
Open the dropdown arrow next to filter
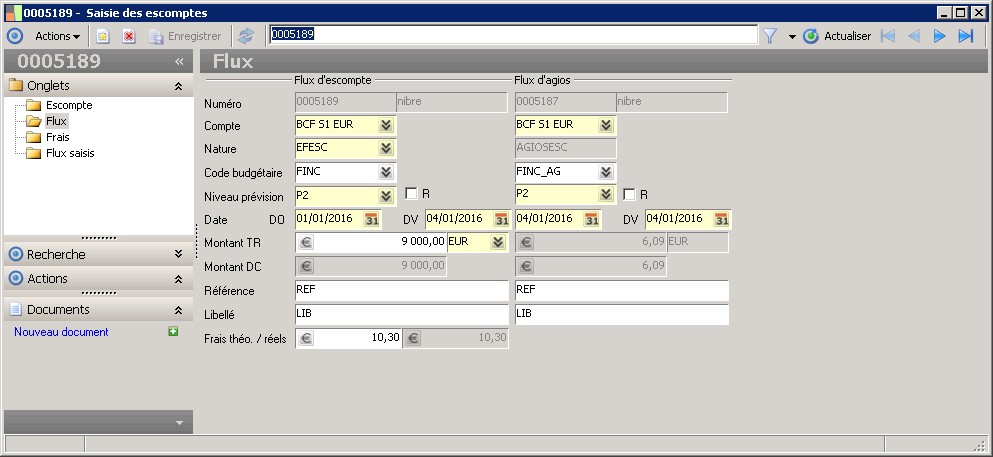(792, 37)
